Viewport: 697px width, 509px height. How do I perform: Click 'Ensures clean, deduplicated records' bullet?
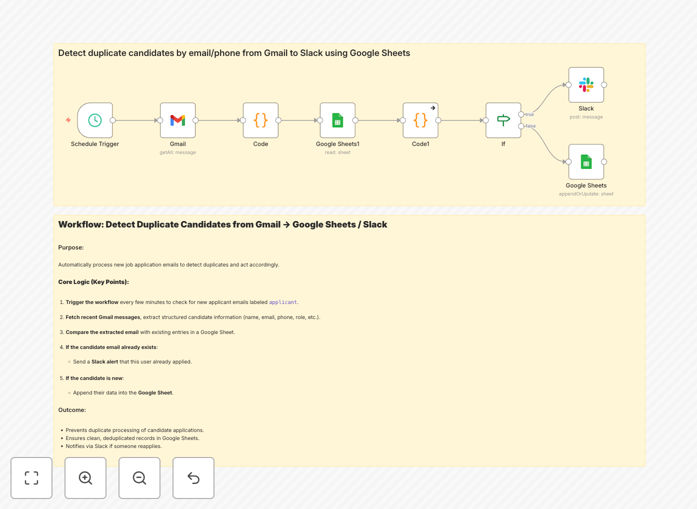click(x=132, y=438)
